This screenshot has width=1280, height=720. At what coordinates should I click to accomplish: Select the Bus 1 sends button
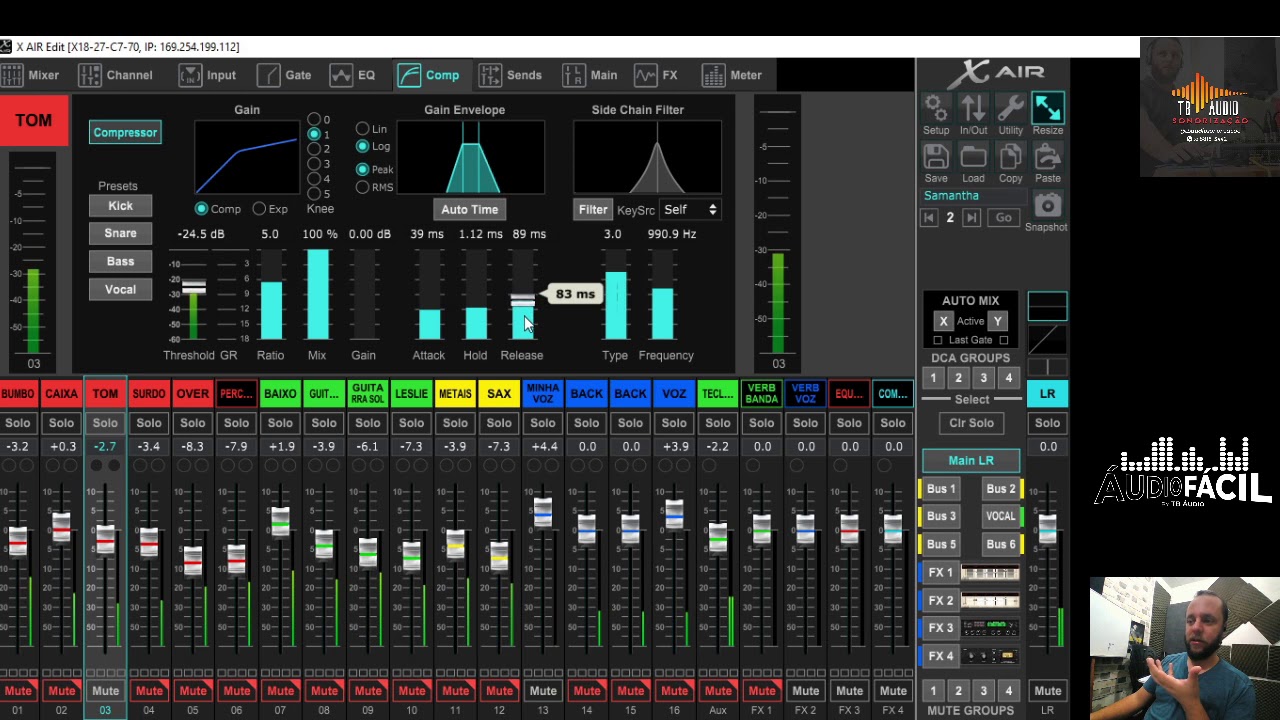pyautogui.click(x=941, y=489)
